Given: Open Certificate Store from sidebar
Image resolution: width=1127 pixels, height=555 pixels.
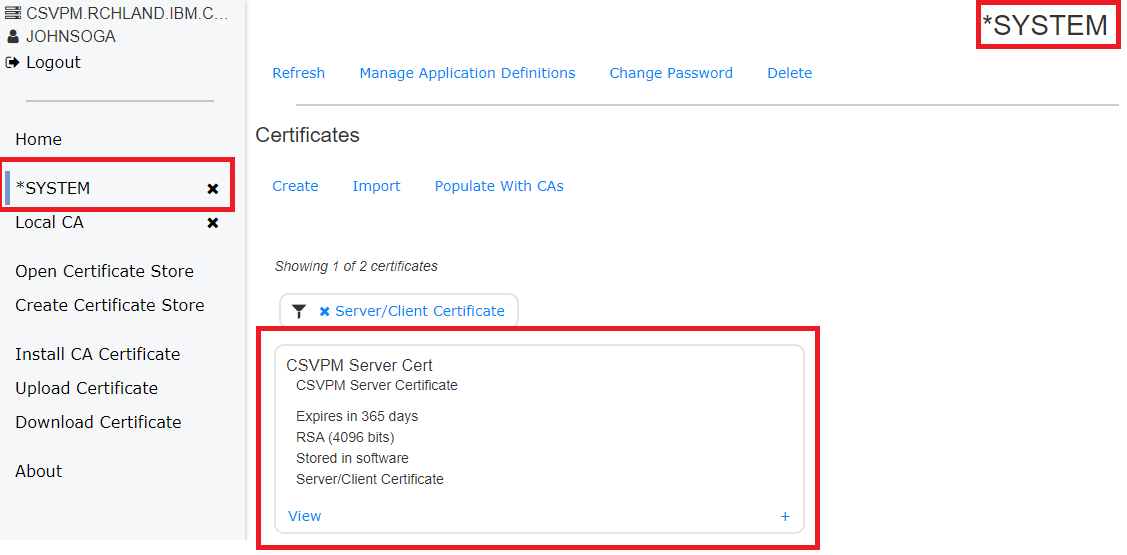Looking at the screenshot, I should coord(104,272).
